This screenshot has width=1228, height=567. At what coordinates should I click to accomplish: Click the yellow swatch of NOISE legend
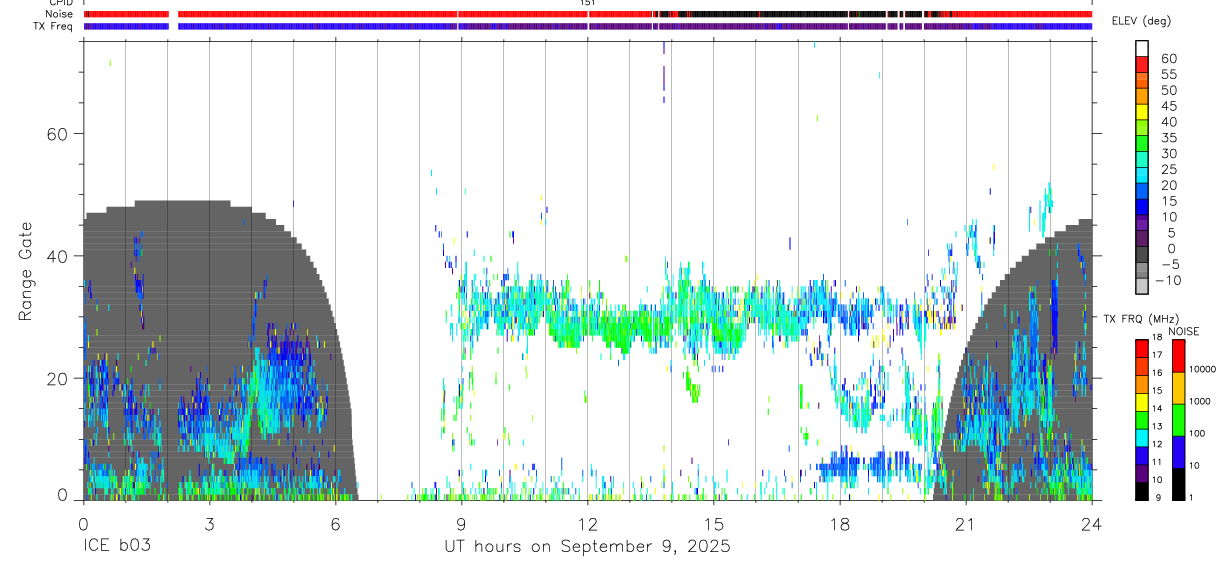point(1178,388)
